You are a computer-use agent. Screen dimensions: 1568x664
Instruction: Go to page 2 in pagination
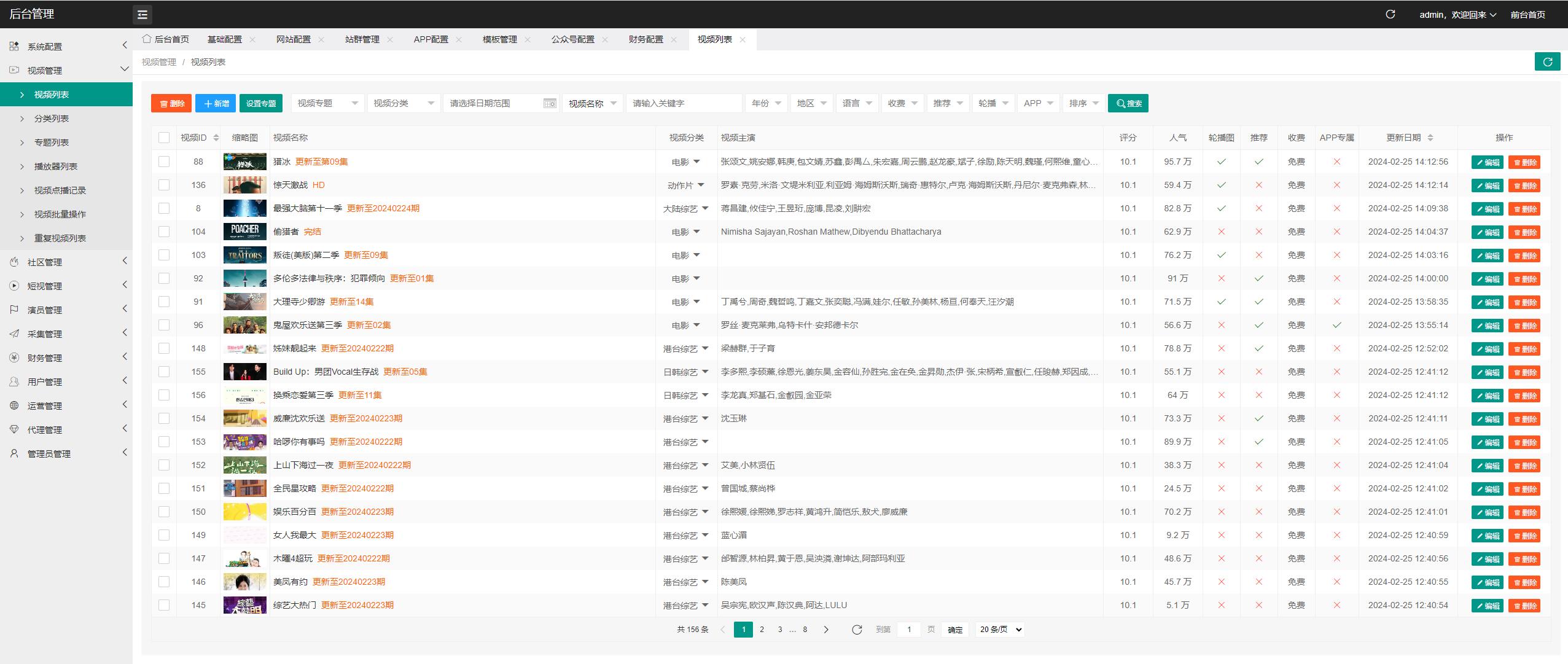(x=762, y=630)
